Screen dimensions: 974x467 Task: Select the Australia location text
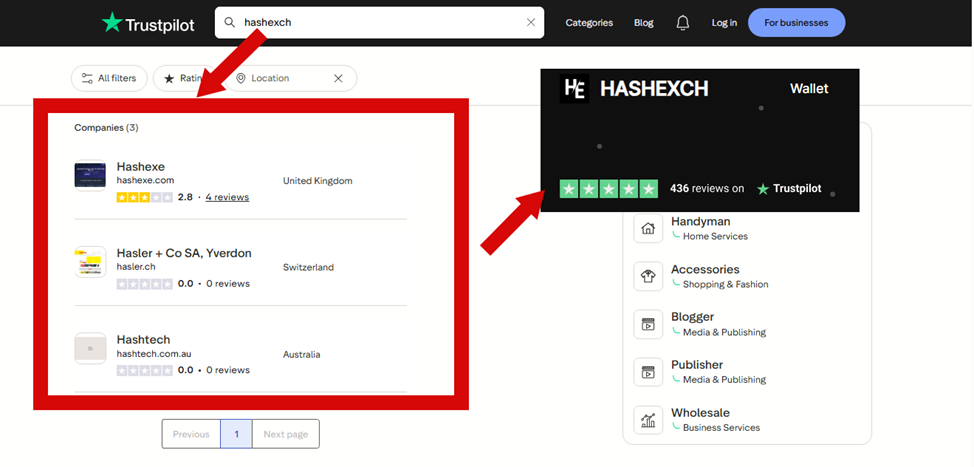tap(302, 355)
